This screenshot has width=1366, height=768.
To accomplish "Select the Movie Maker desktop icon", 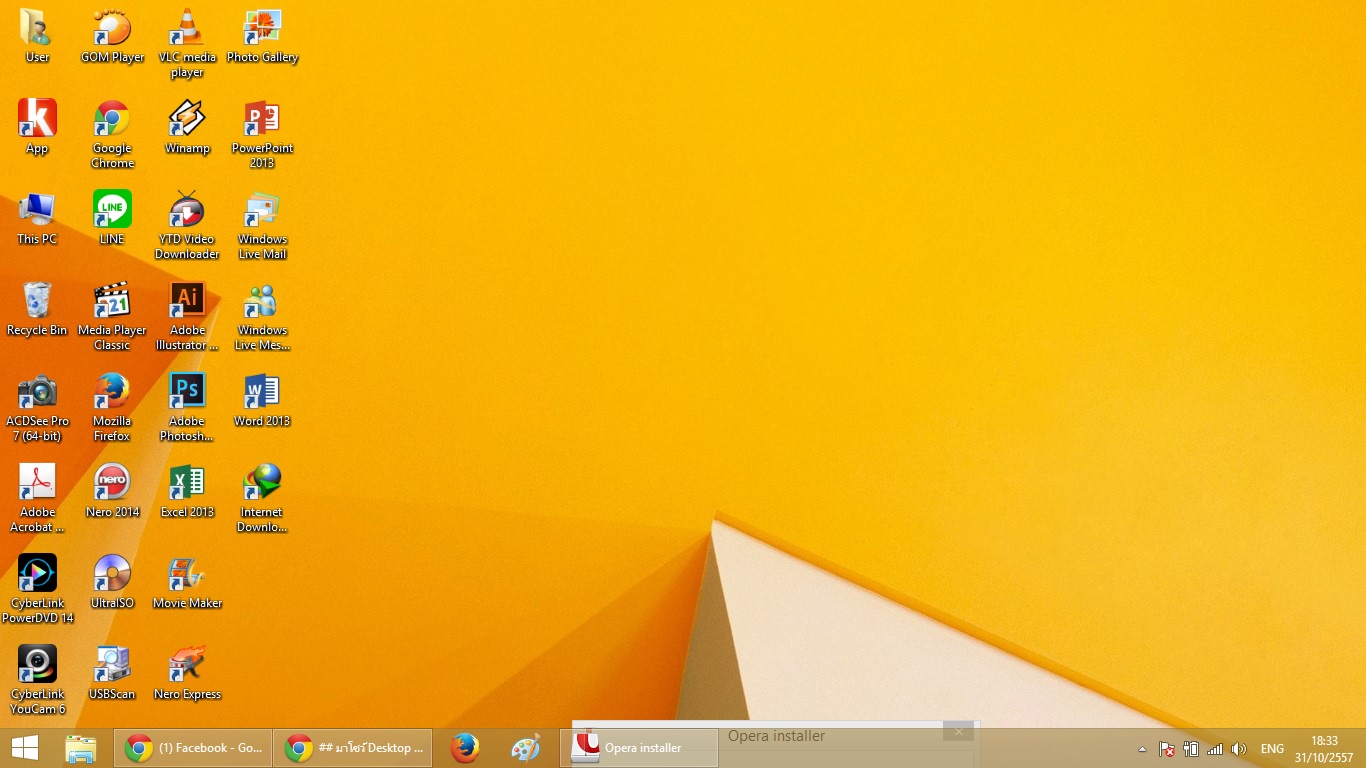I will (187, 582).
